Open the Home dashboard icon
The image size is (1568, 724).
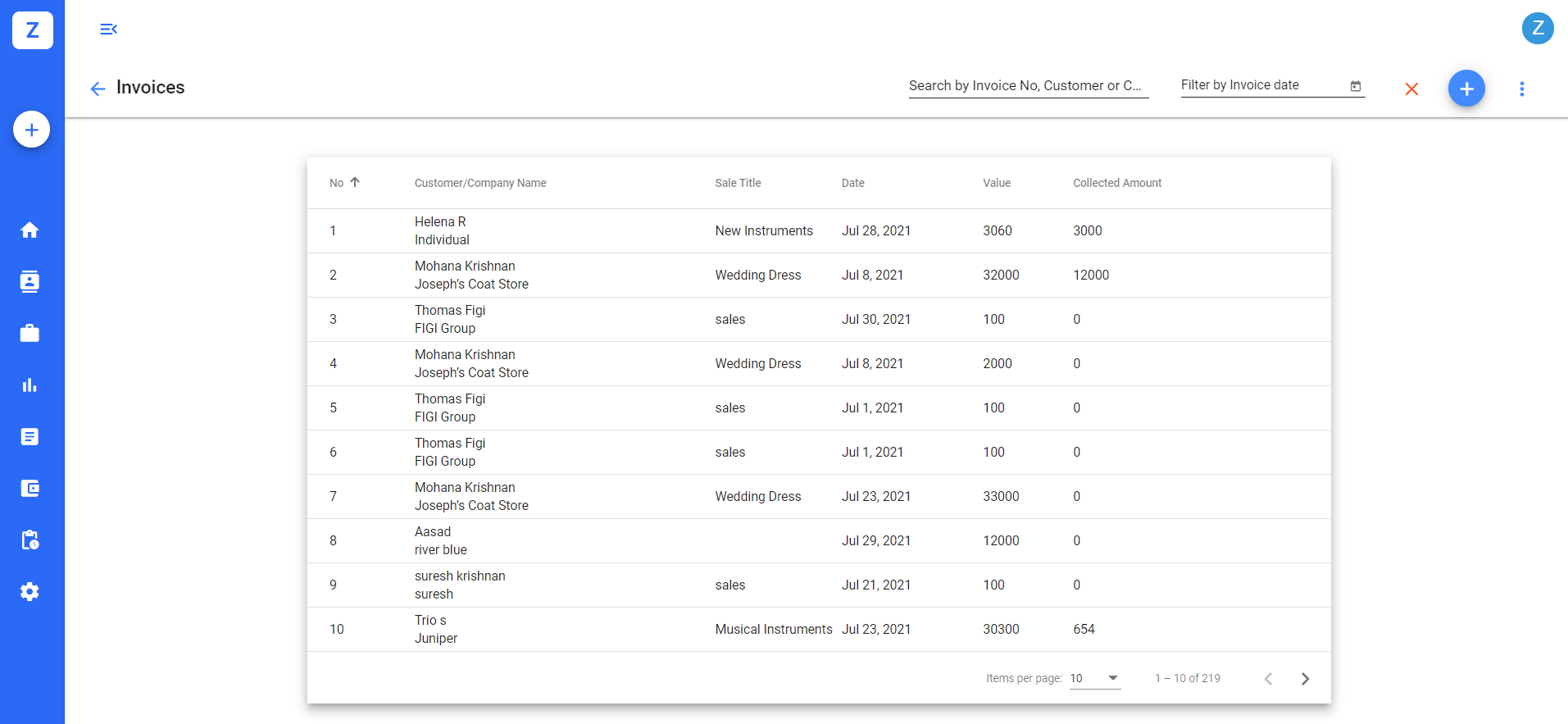[x=30, y=230]
